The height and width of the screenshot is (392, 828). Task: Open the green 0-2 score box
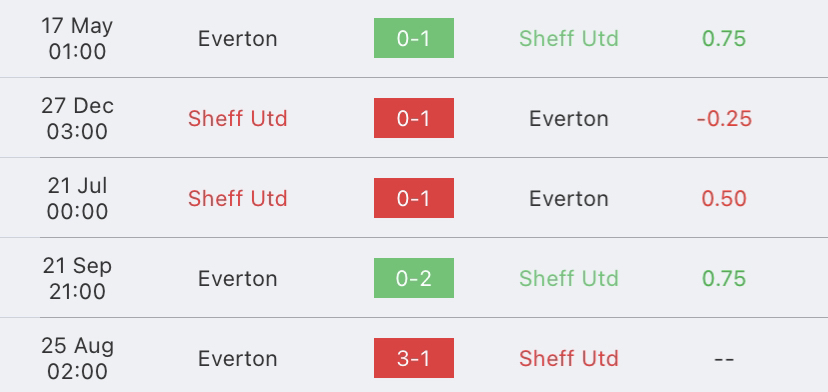click(x=413, y=278)
